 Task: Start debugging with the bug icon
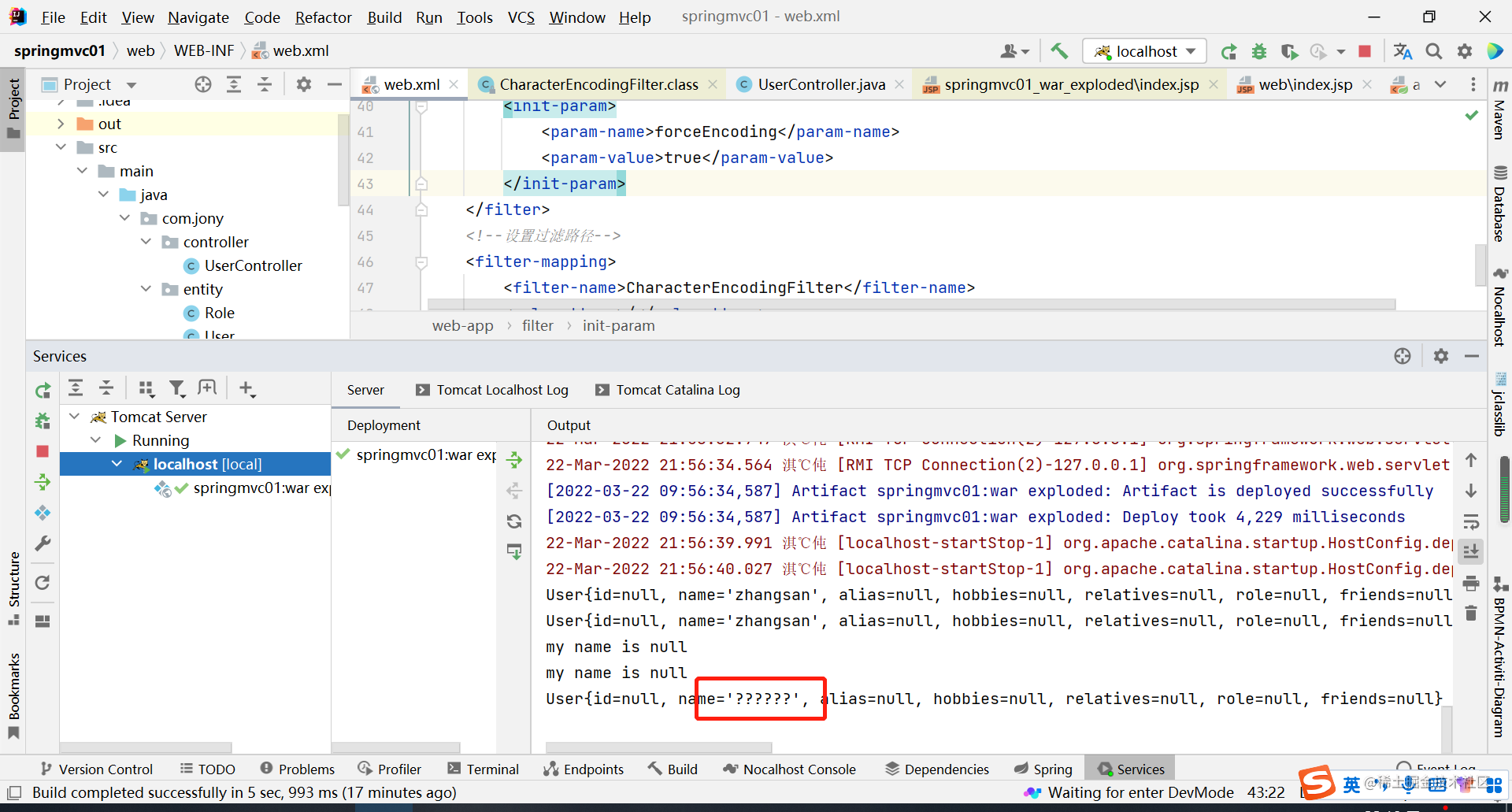(x=1259, y=51)
